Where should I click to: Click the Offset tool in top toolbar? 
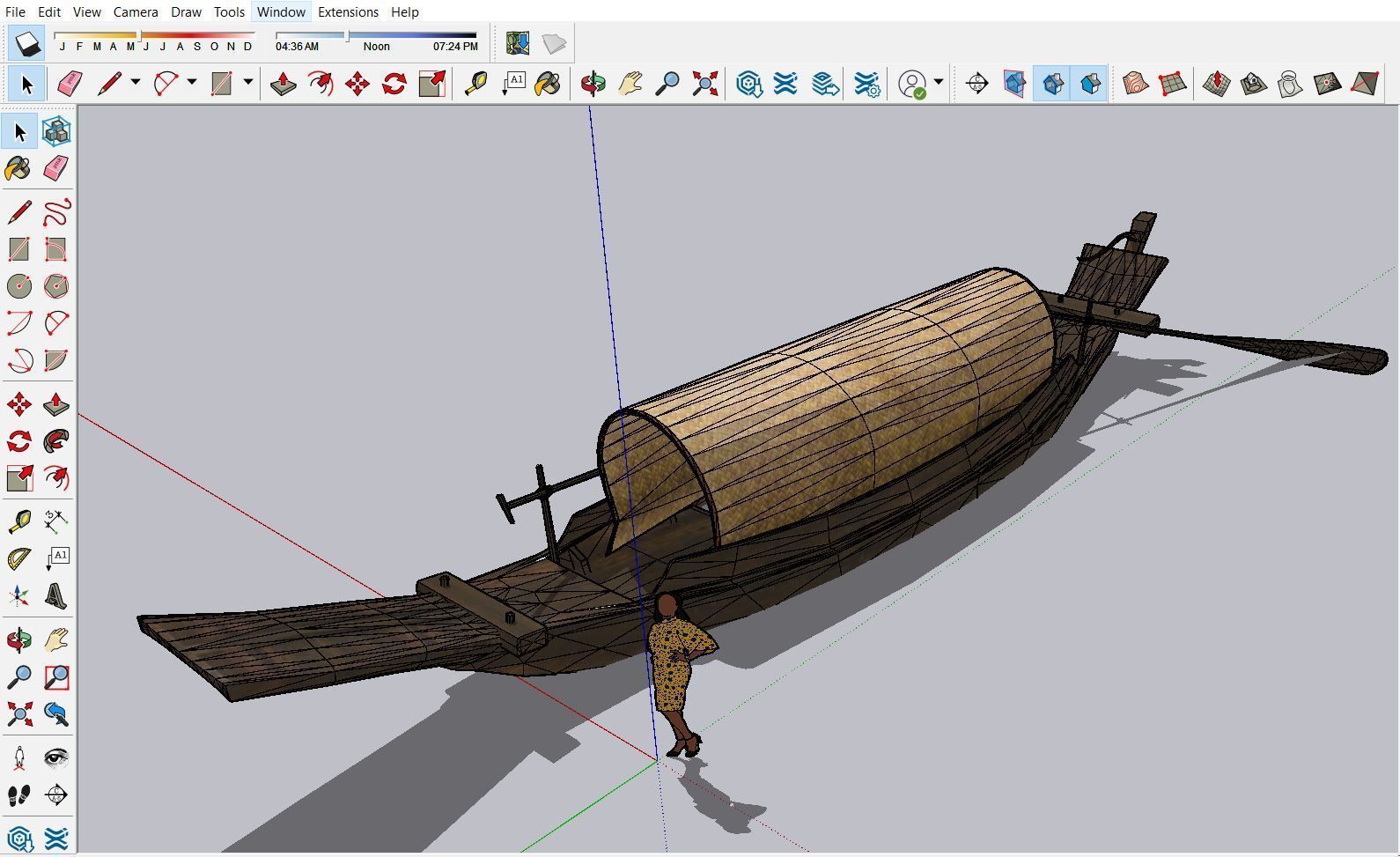[321, 84]
